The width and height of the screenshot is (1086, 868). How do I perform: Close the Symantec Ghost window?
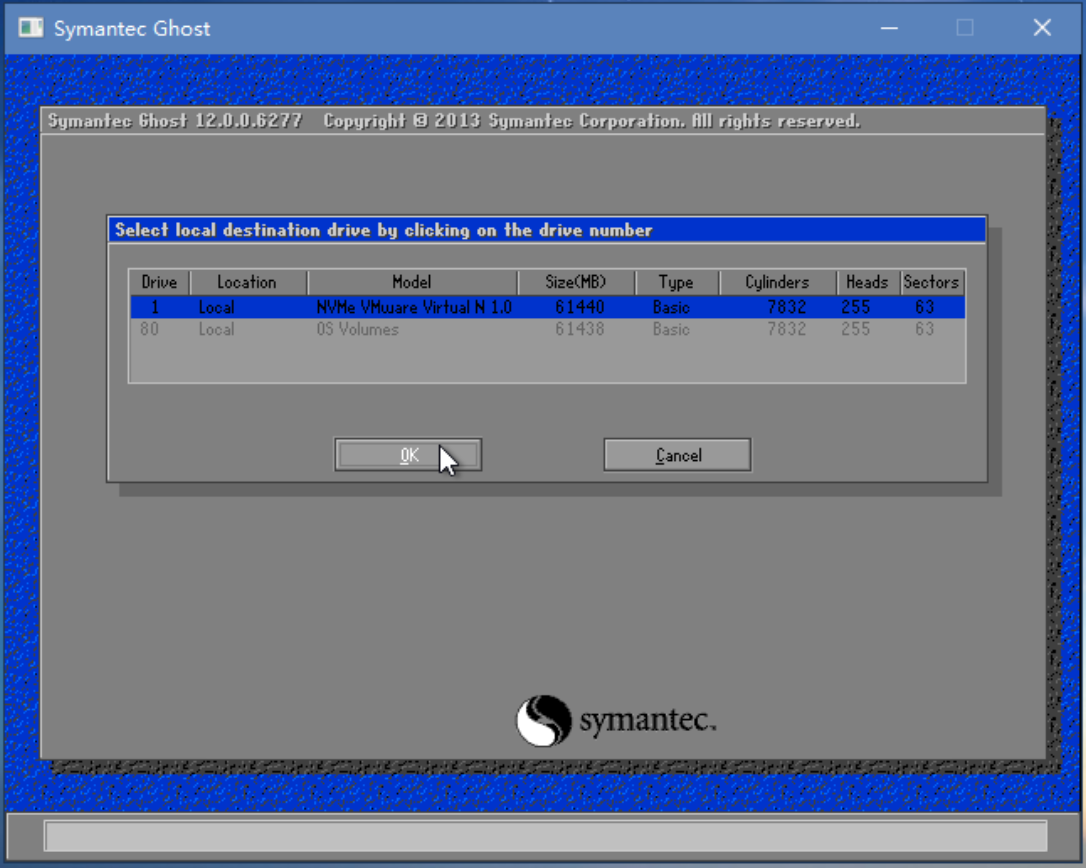[1042, 28]
